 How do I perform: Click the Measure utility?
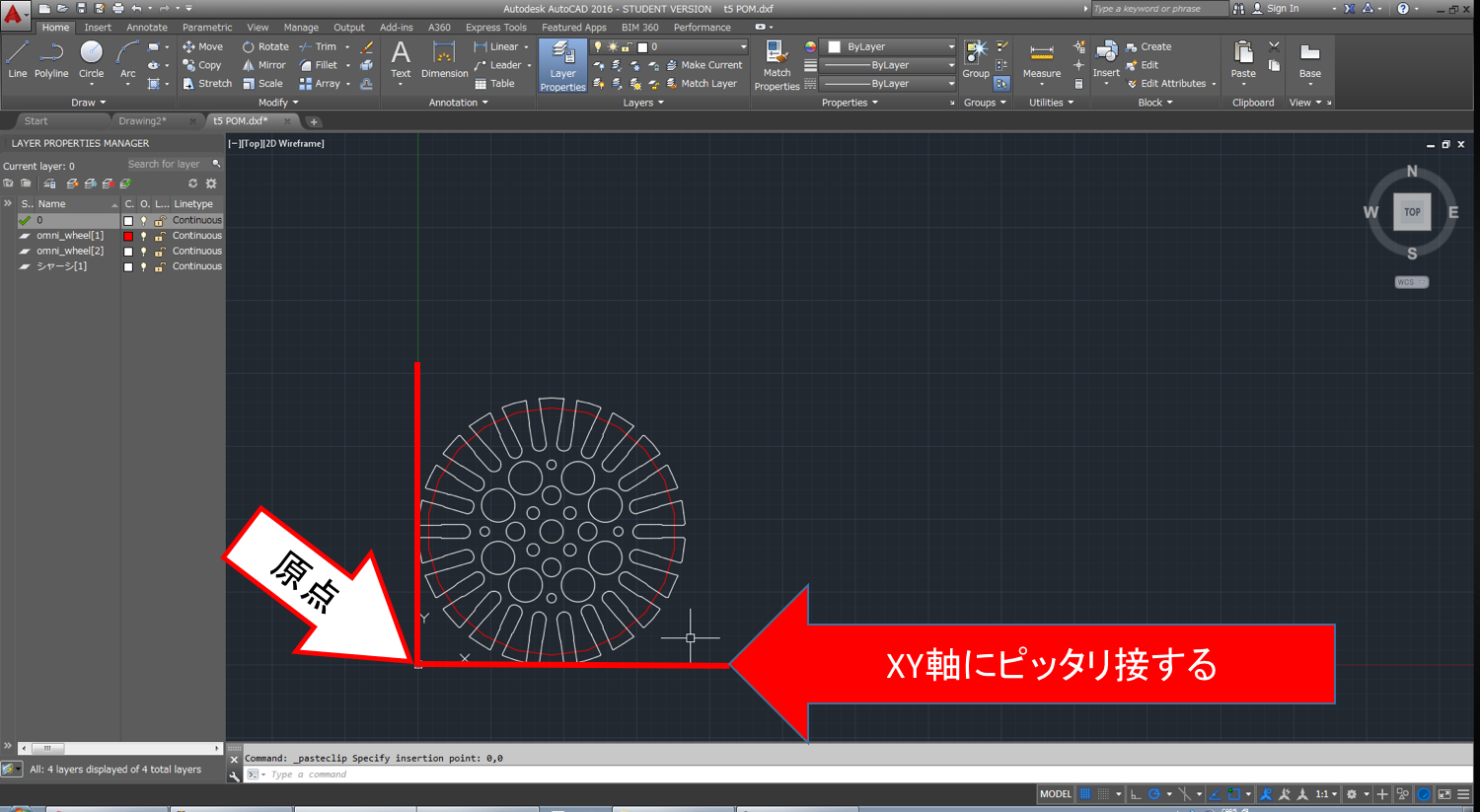coord(1042,60)
